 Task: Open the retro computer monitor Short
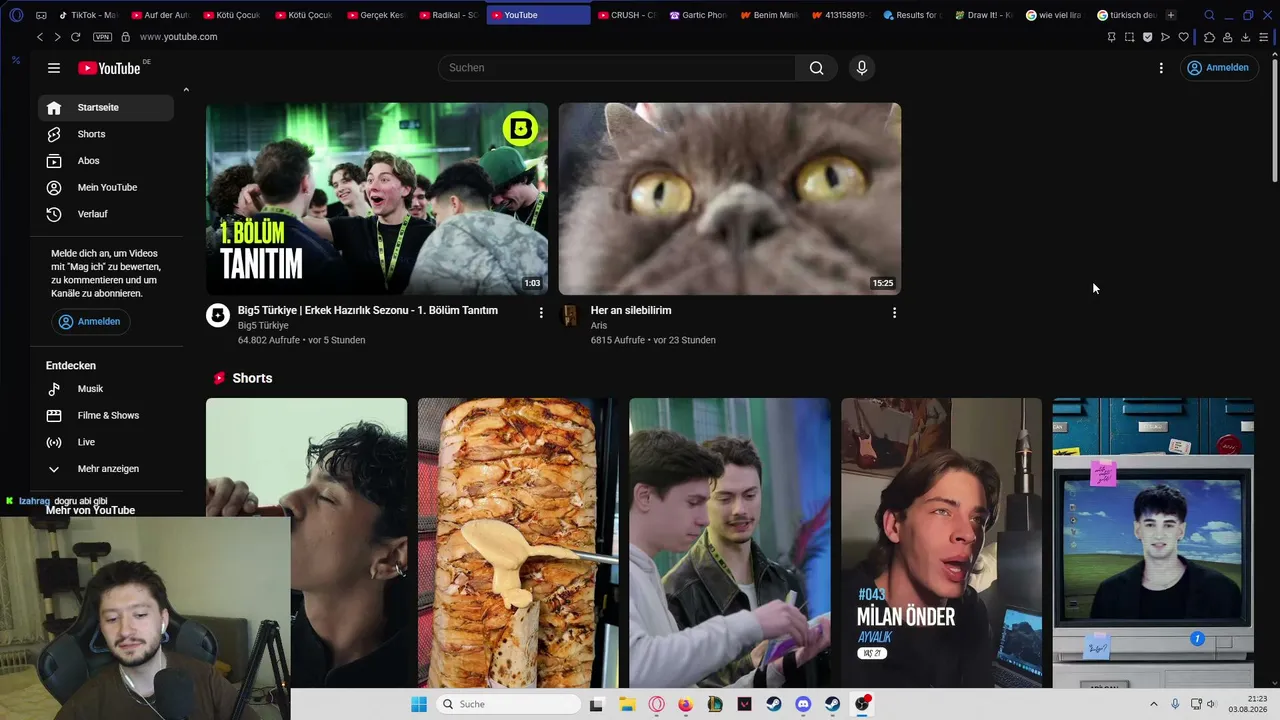click(x=1153, y=543)
